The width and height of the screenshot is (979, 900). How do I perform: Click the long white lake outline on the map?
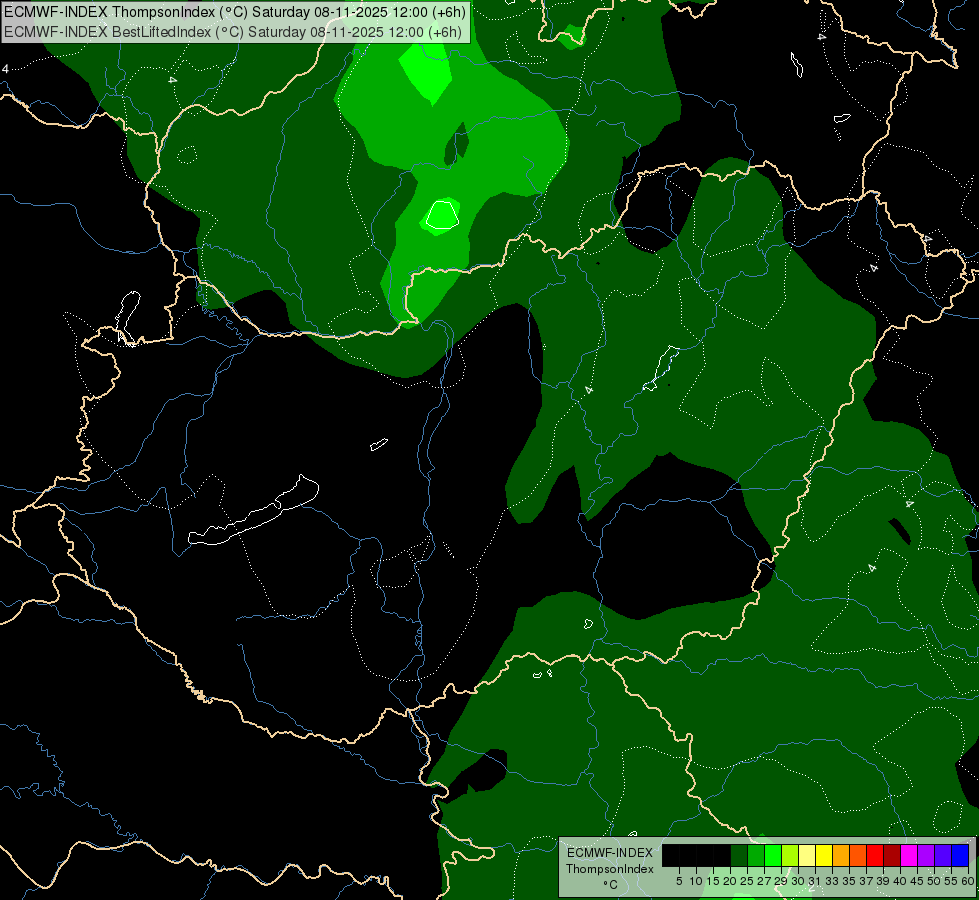(253, 510)
